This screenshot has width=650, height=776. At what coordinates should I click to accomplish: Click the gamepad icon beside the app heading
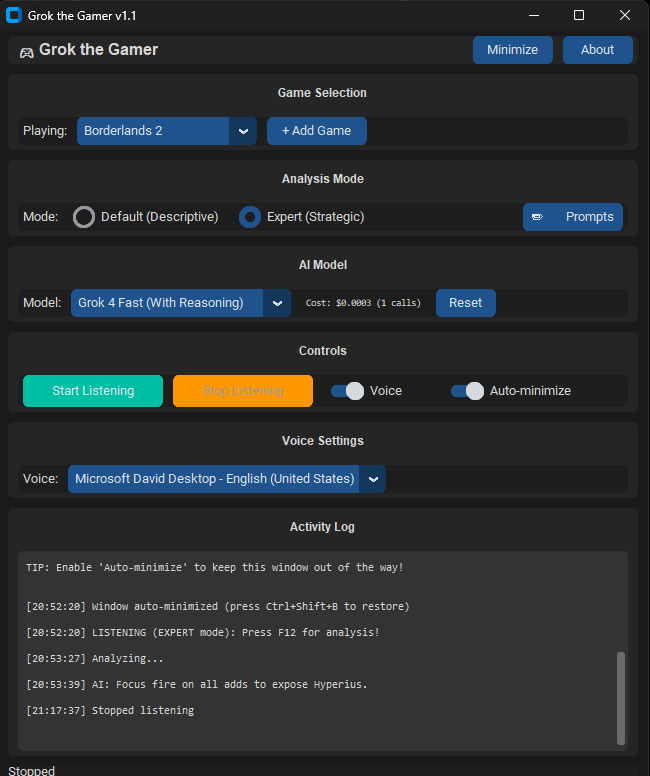pos(26,51)
